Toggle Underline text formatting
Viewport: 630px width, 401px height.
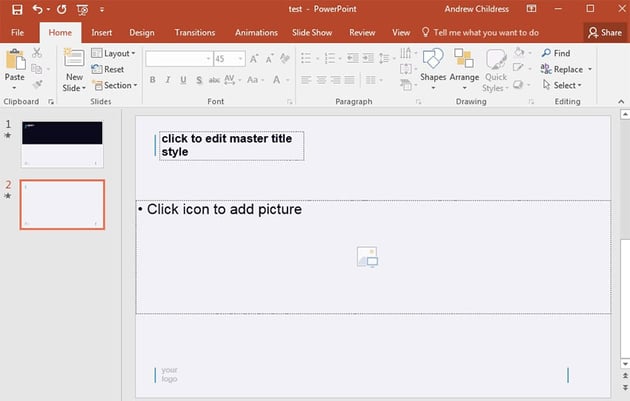pyautogui.click(x=182, y=80)
